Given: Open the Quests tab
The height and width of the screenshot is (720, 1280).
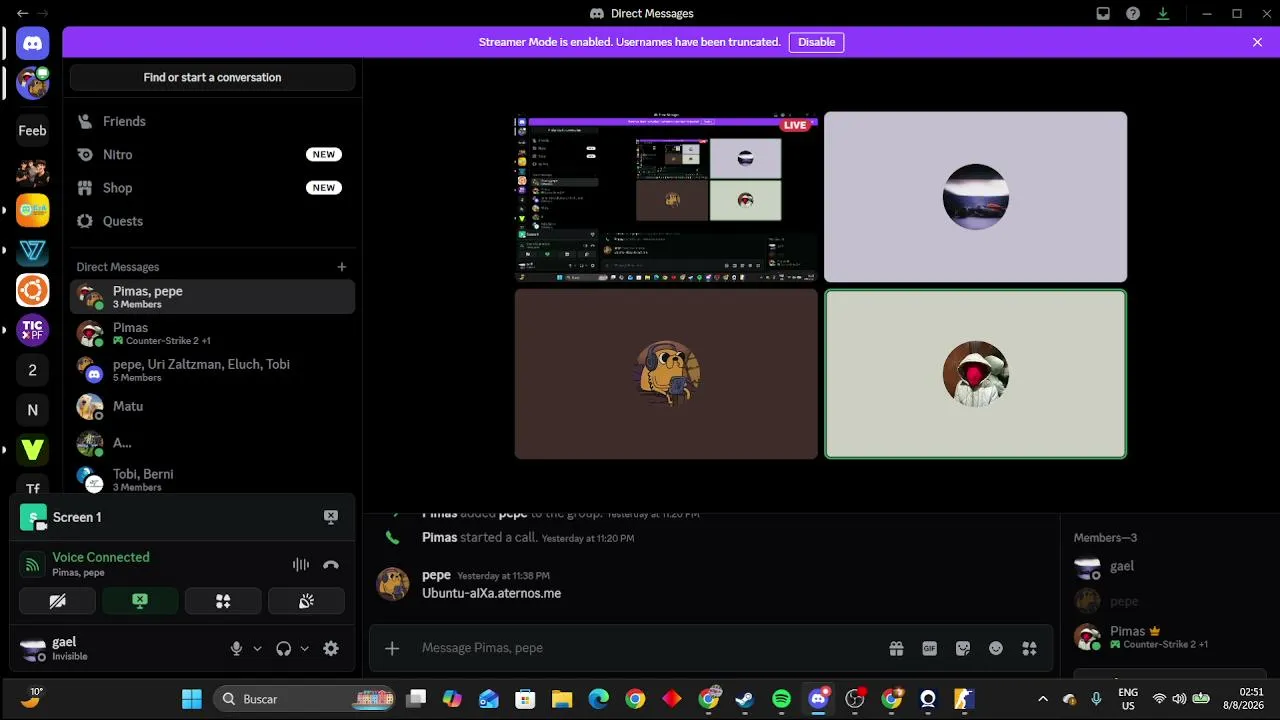Looking at the screenshot, I should [x=212, y=221].
